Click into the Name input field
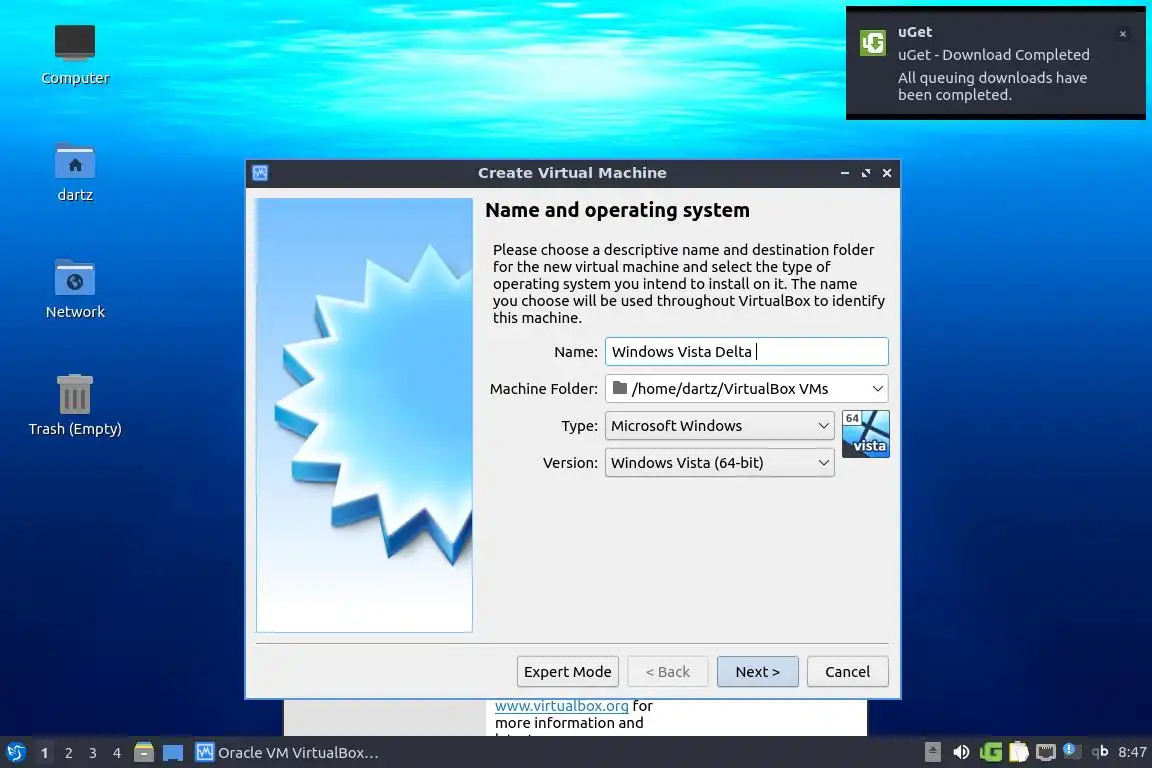1152x768 pixels. (746, 351)
